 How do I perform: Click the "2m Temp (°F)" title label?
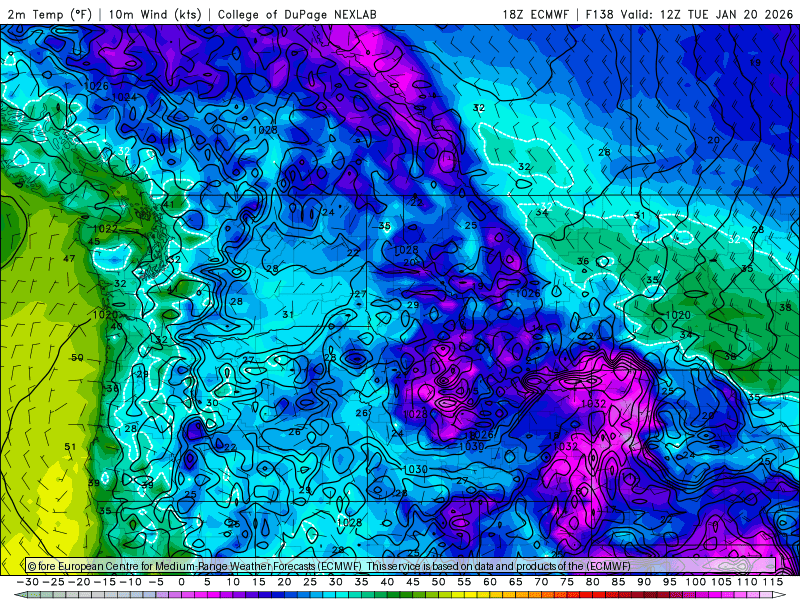49,14
